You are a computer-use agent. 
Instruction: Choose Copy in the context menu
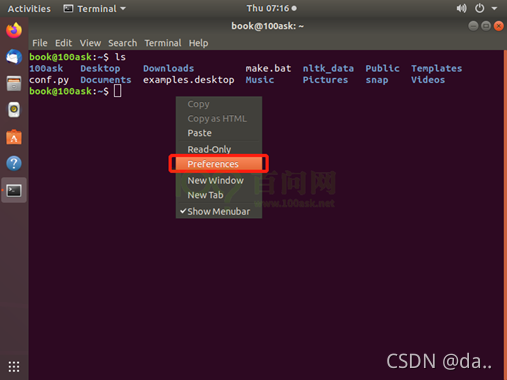tap(219, 104)
